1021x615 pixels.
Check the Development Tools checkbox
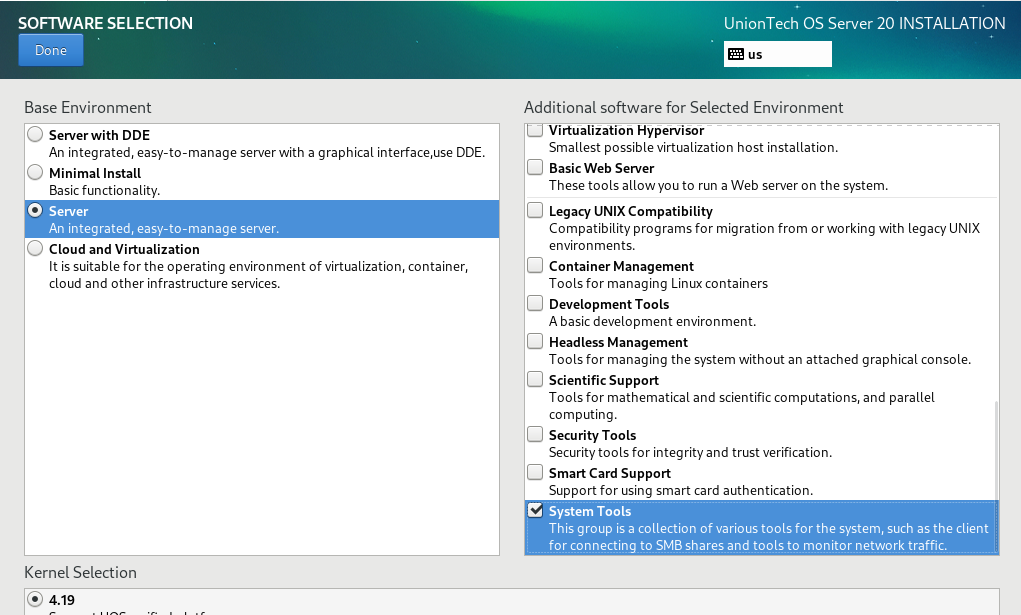click(535, 303)
